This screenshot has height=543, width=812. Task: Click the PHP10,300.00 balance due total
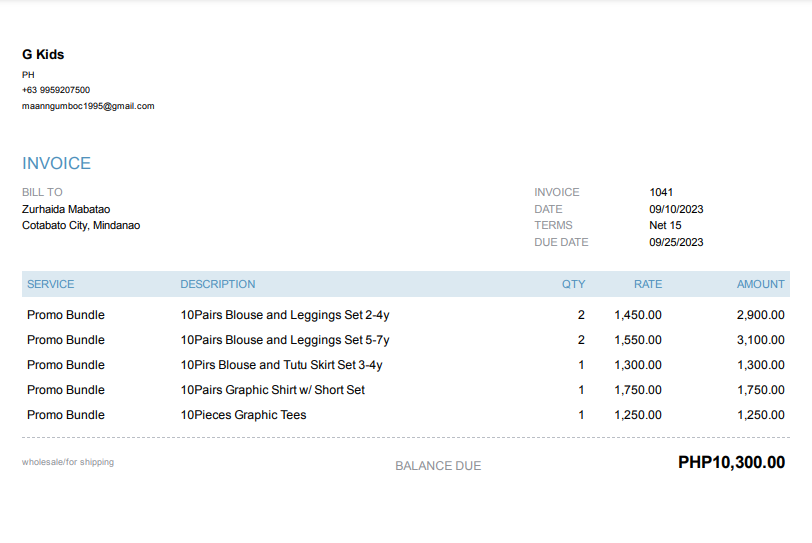coord(731,462)
